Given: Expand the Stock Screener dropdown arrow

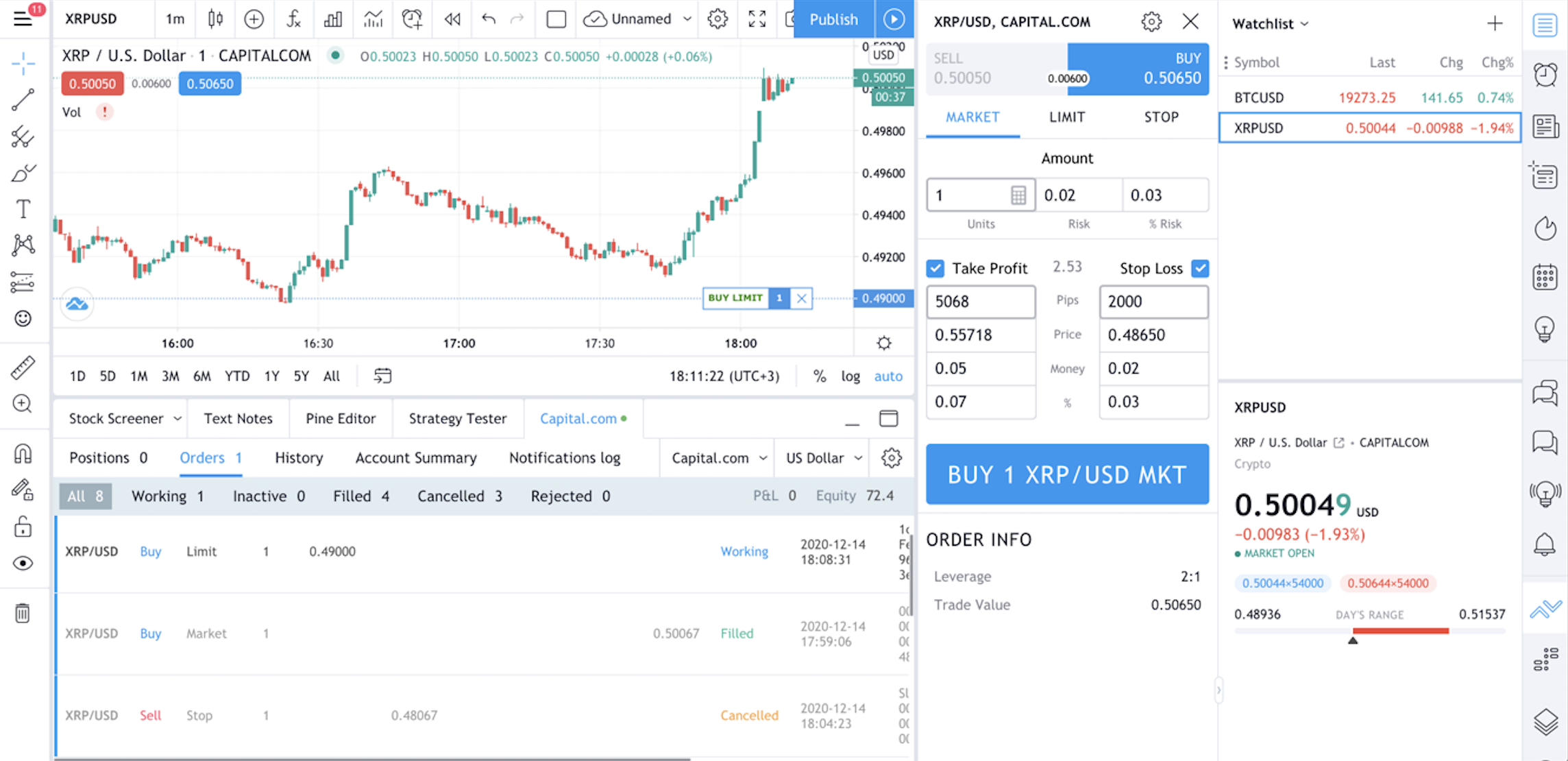Looking at the screenshot, I should tap(177, 419).
